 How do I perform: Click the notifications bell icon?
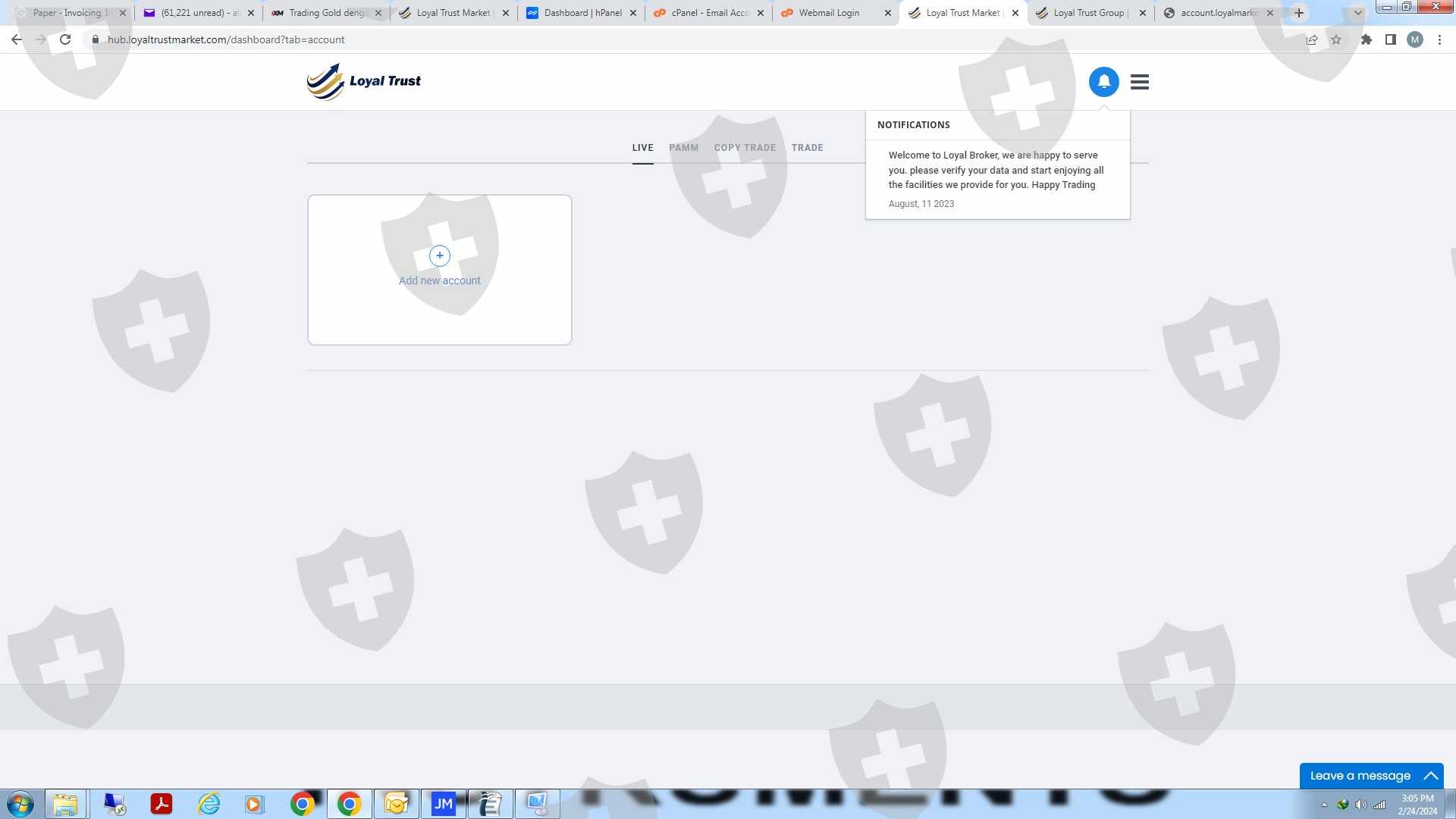coord(1103,81)
